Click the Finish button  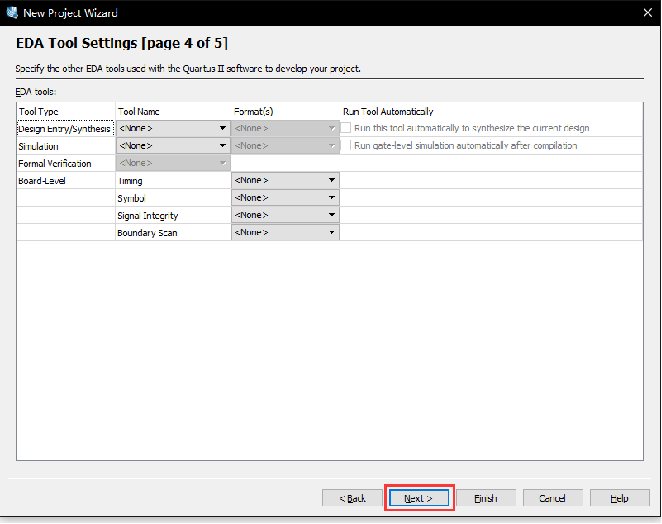486,498
